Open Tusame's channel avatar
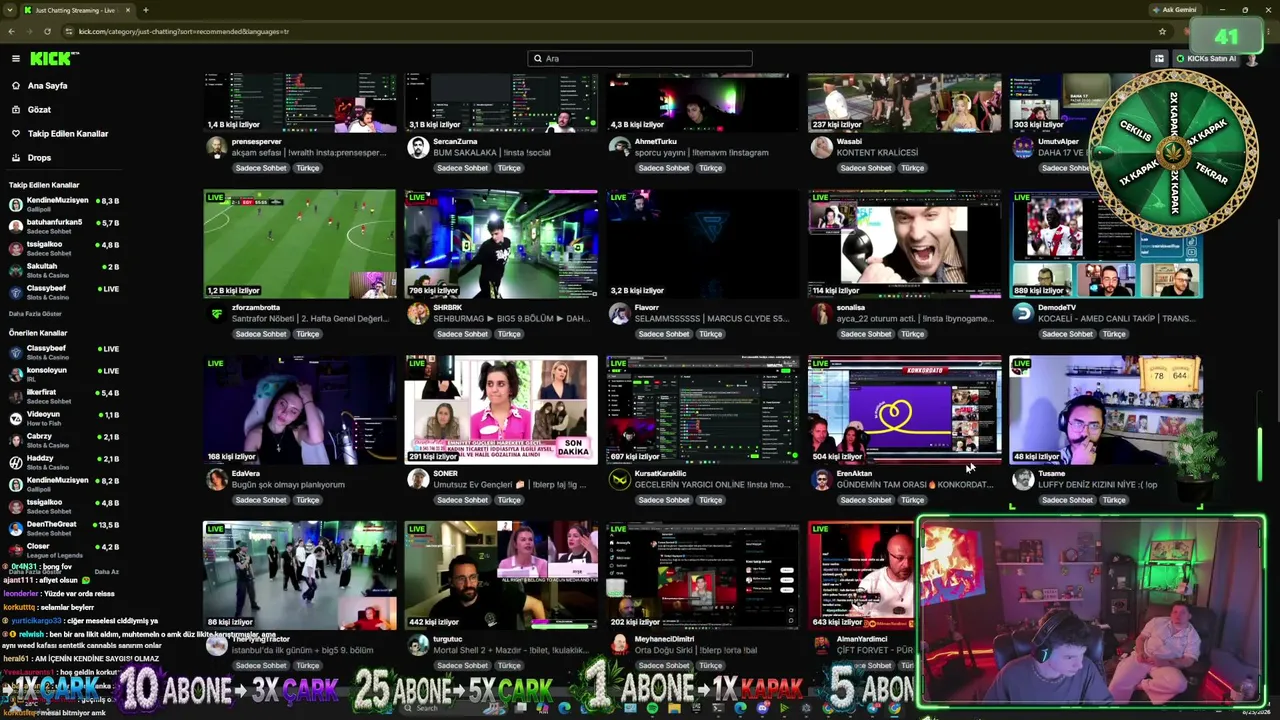Viewport: 1280px width, 720px height. click(x=1022, y=479)
